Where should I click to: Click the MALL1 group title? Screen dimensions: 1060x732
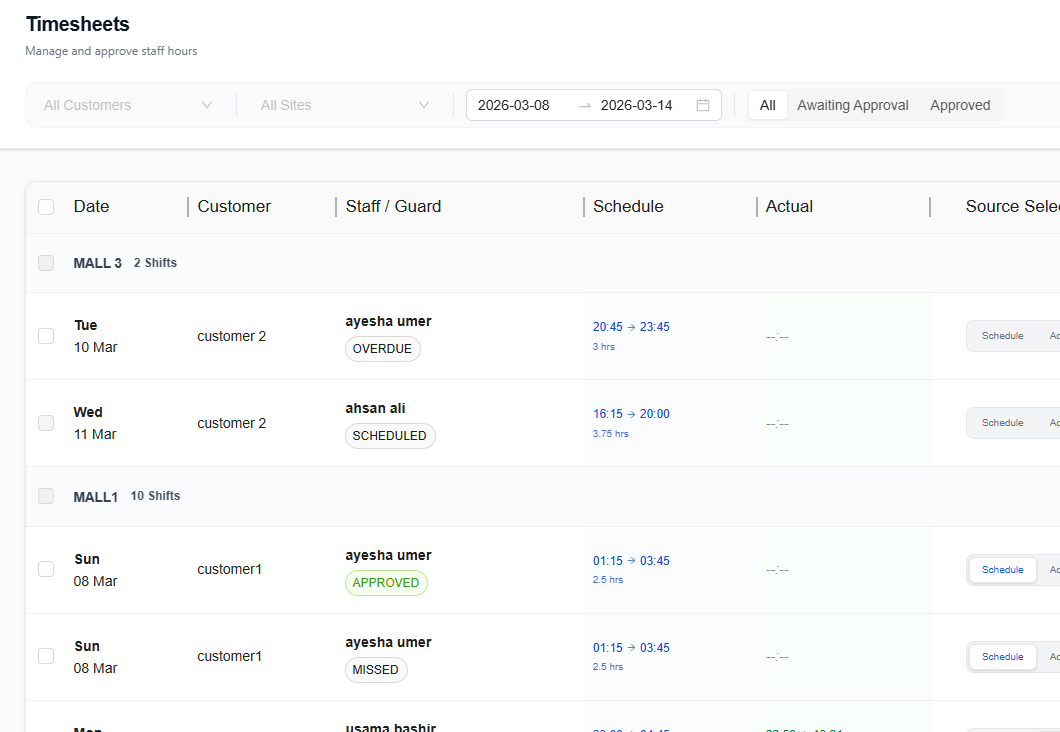coord(95,497)
